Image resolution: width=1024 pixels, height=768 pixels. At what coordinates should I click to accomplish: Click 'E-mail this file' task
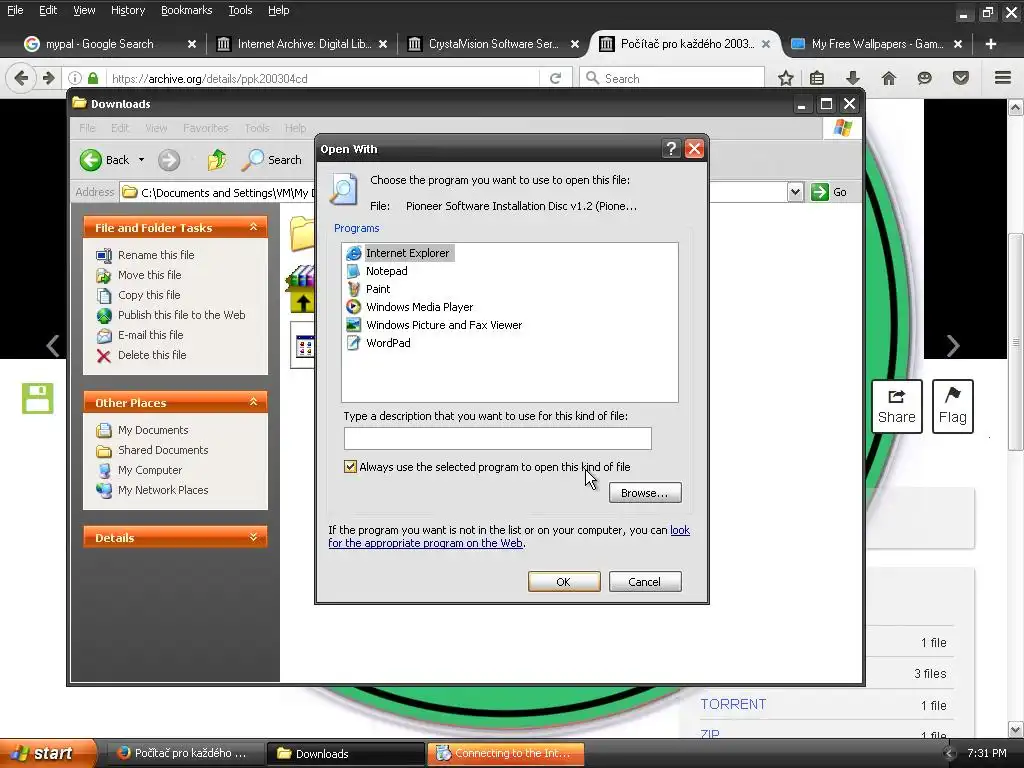point(150,335)
